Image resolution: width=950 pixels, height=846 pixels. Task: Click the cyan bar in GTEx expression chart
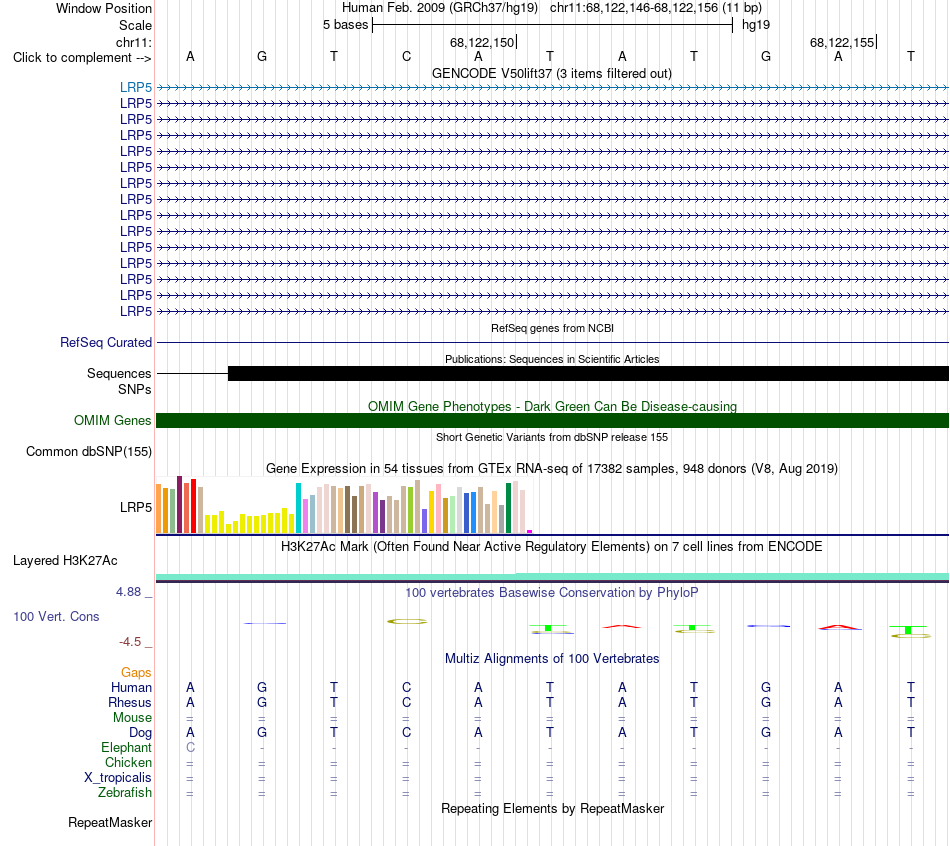point(298,508)
